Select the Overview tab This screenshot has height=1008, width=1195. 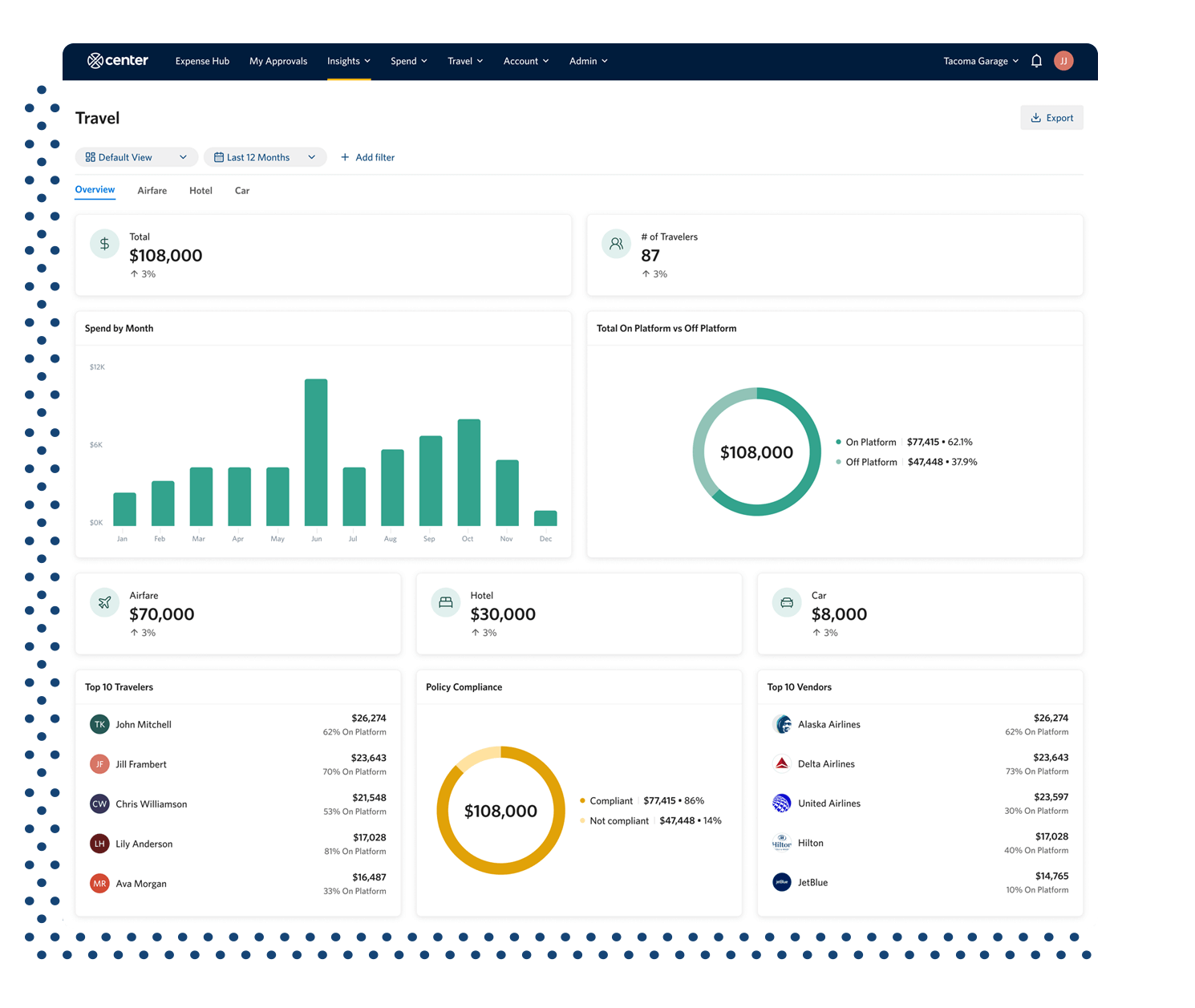[x=95, y=190]
